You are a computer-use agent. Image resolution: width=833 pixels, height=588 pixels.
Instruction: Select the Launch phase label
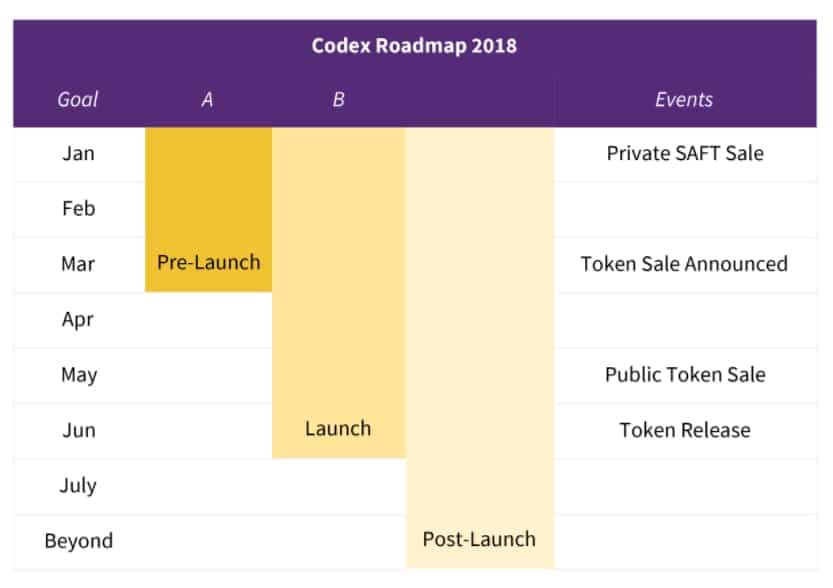tap(338, 429)
